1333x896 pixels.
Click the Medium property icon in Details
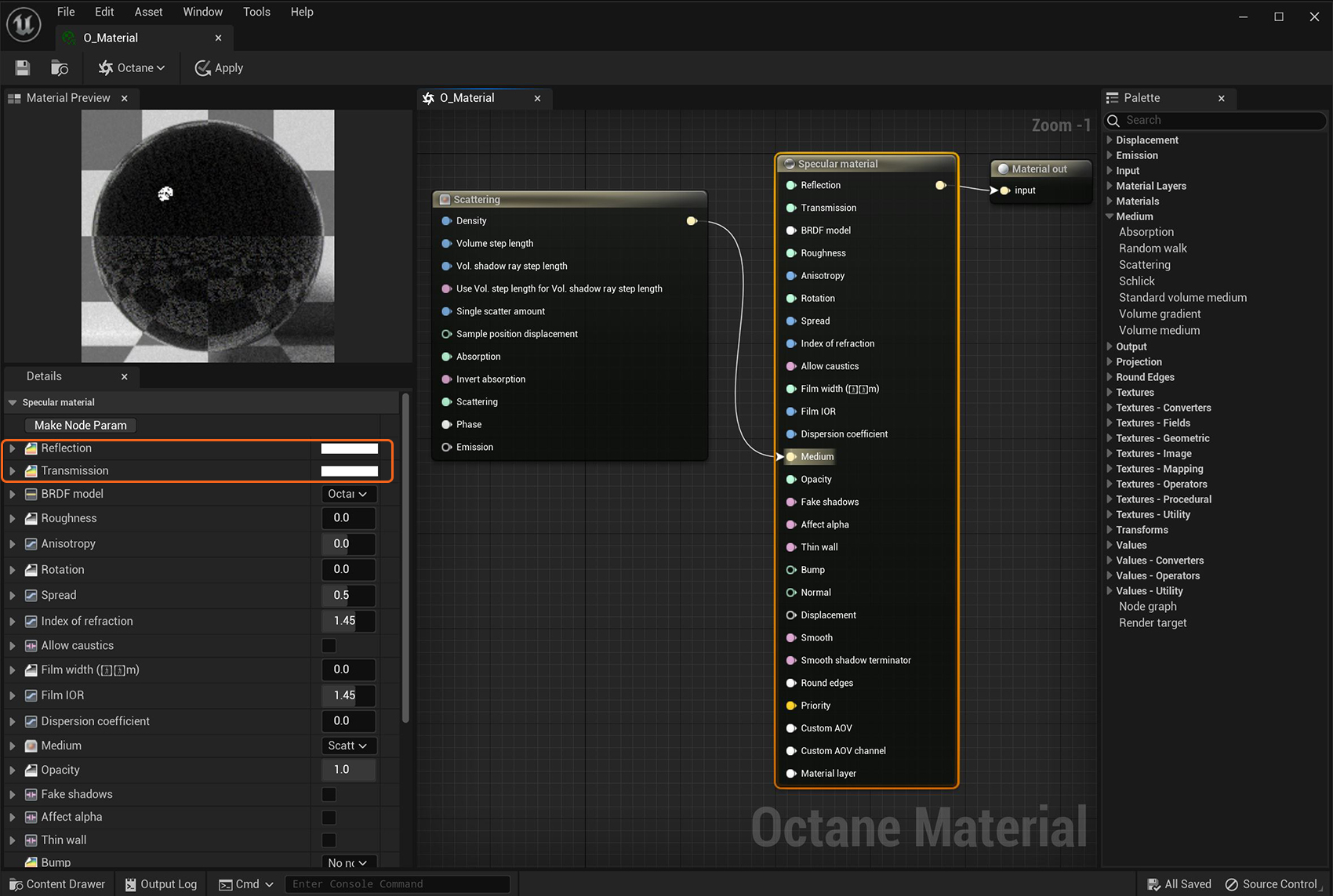(31, 745)
